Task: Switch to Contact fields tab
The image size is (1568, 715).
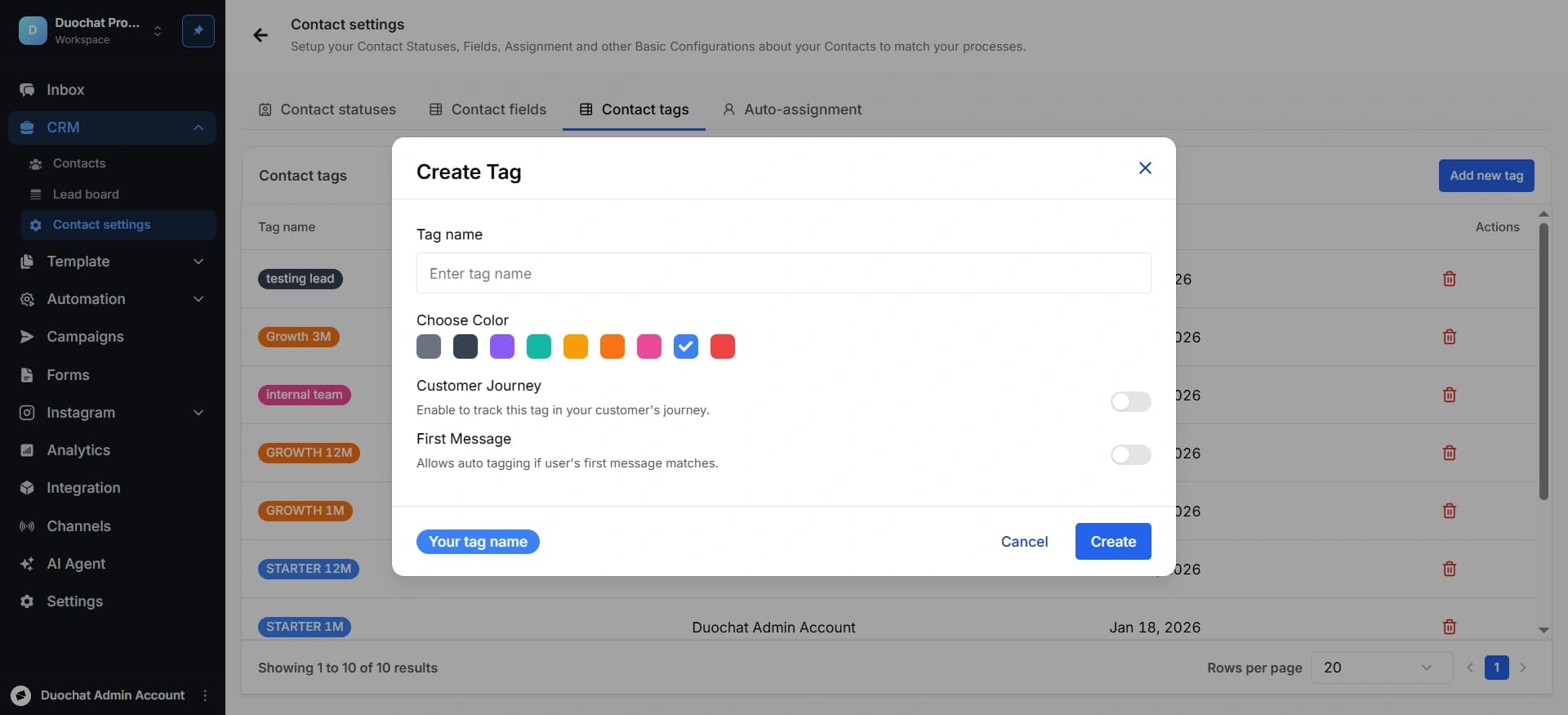Action: (488, 109)
